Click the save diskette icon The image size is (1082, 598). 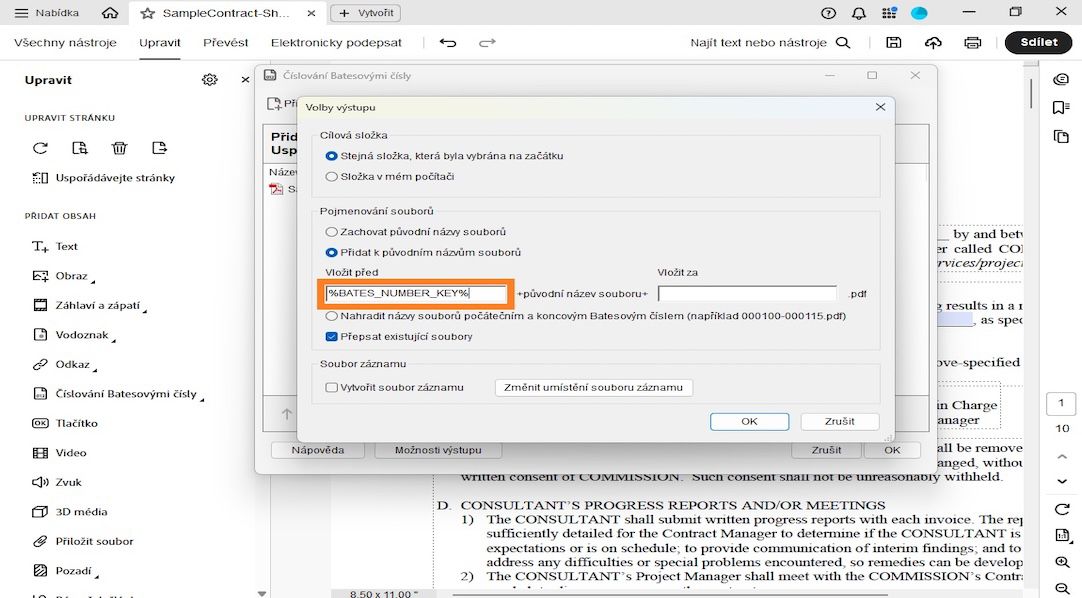[x=894, y=43]
